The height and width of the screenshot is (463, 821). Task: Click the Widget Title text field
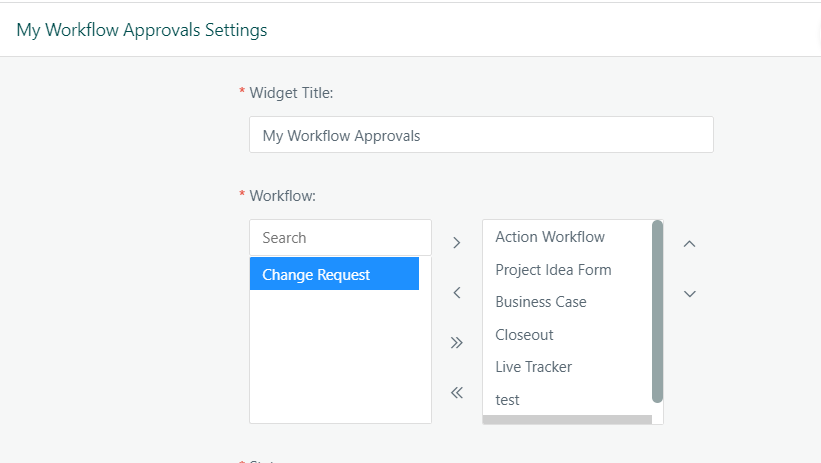480,135
